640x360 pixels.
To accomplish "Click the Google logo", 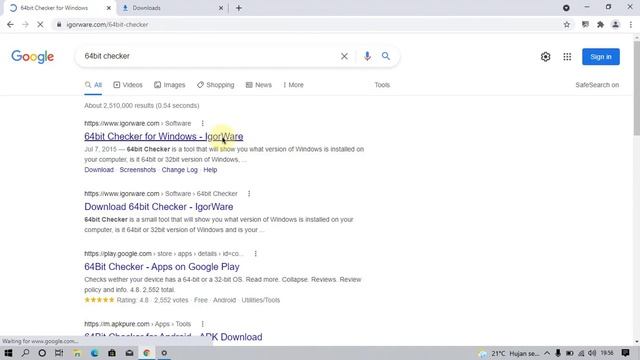I will (33, 57).
